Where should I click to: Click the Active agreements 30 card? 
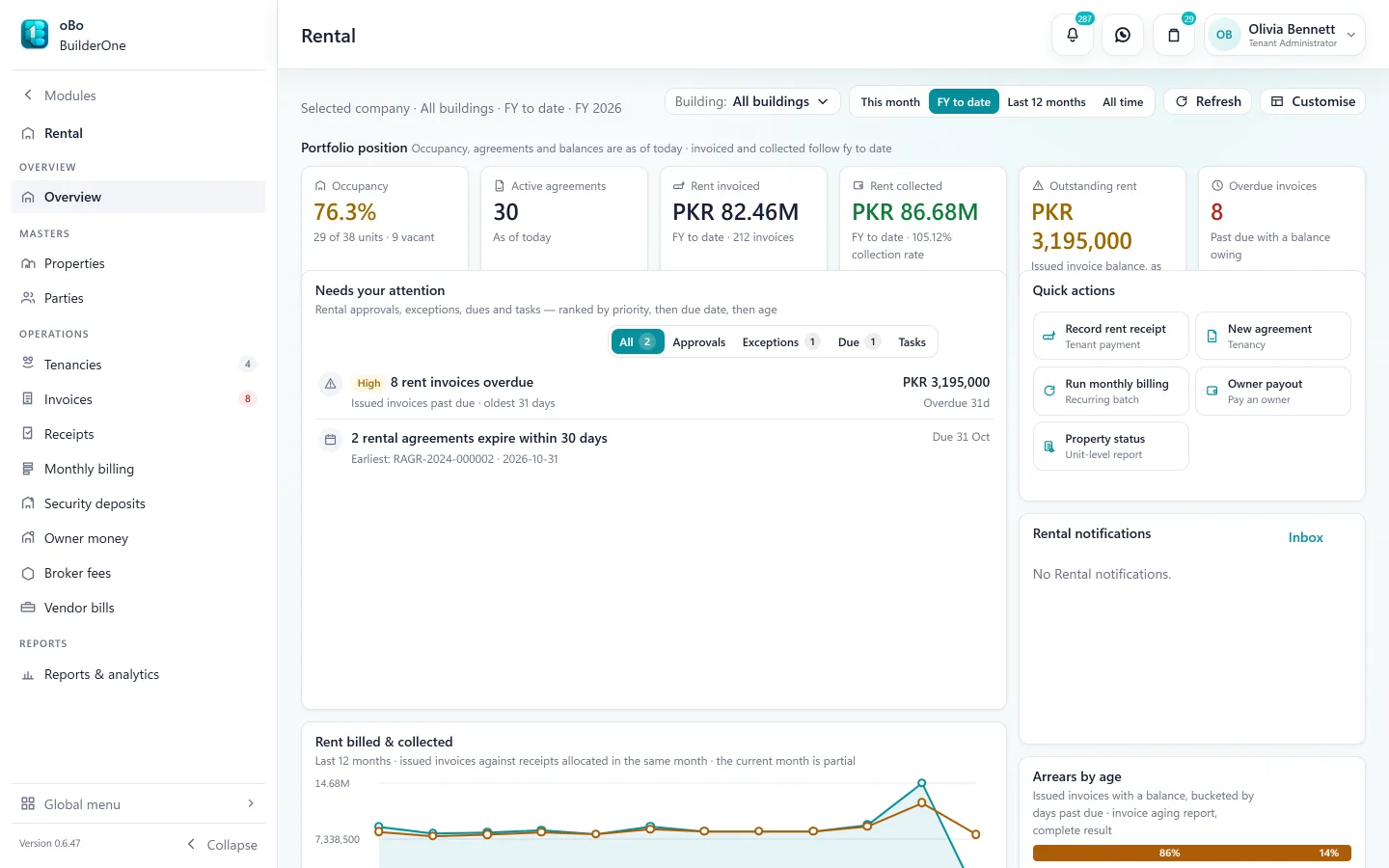[563, 218]
